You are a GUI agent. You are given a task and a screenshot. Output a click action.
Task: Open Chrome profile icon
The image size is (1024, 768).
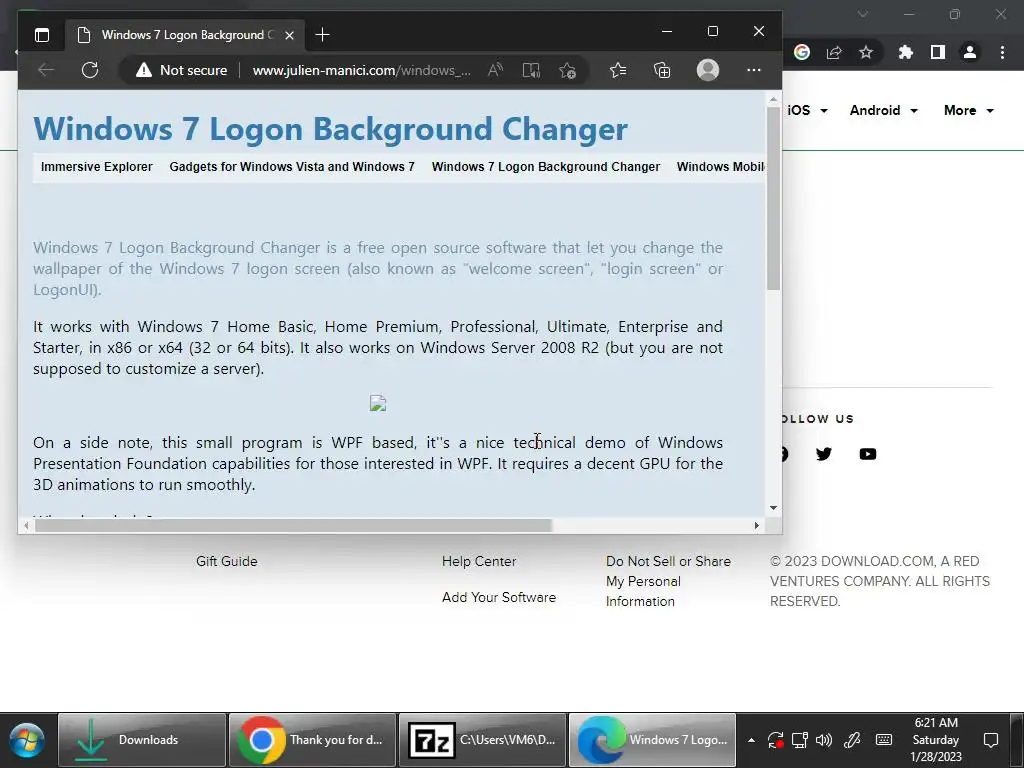(x=970, y=52)
